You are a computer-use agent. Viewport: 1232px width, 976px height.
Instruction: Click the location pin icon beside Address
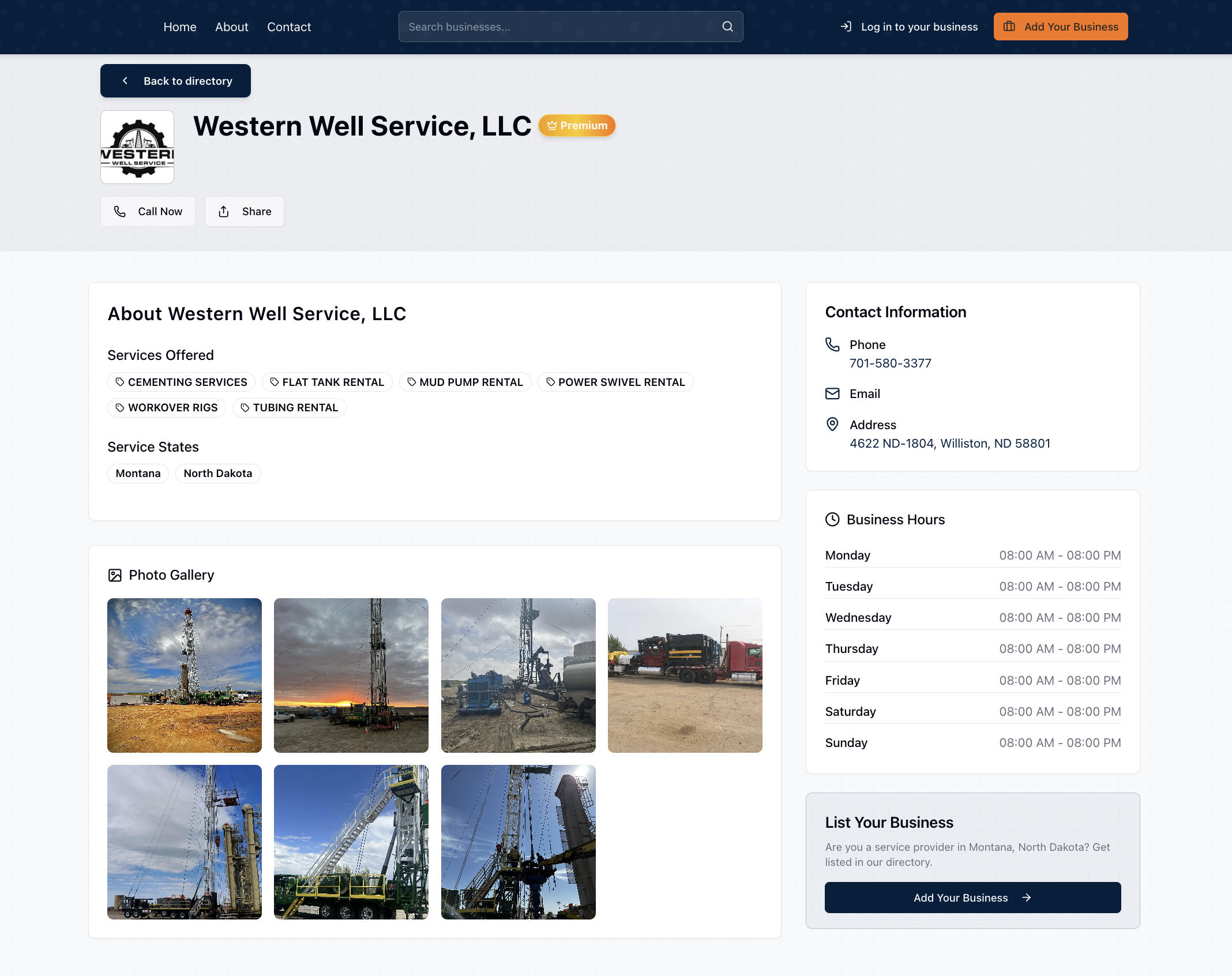coord(833,425)
